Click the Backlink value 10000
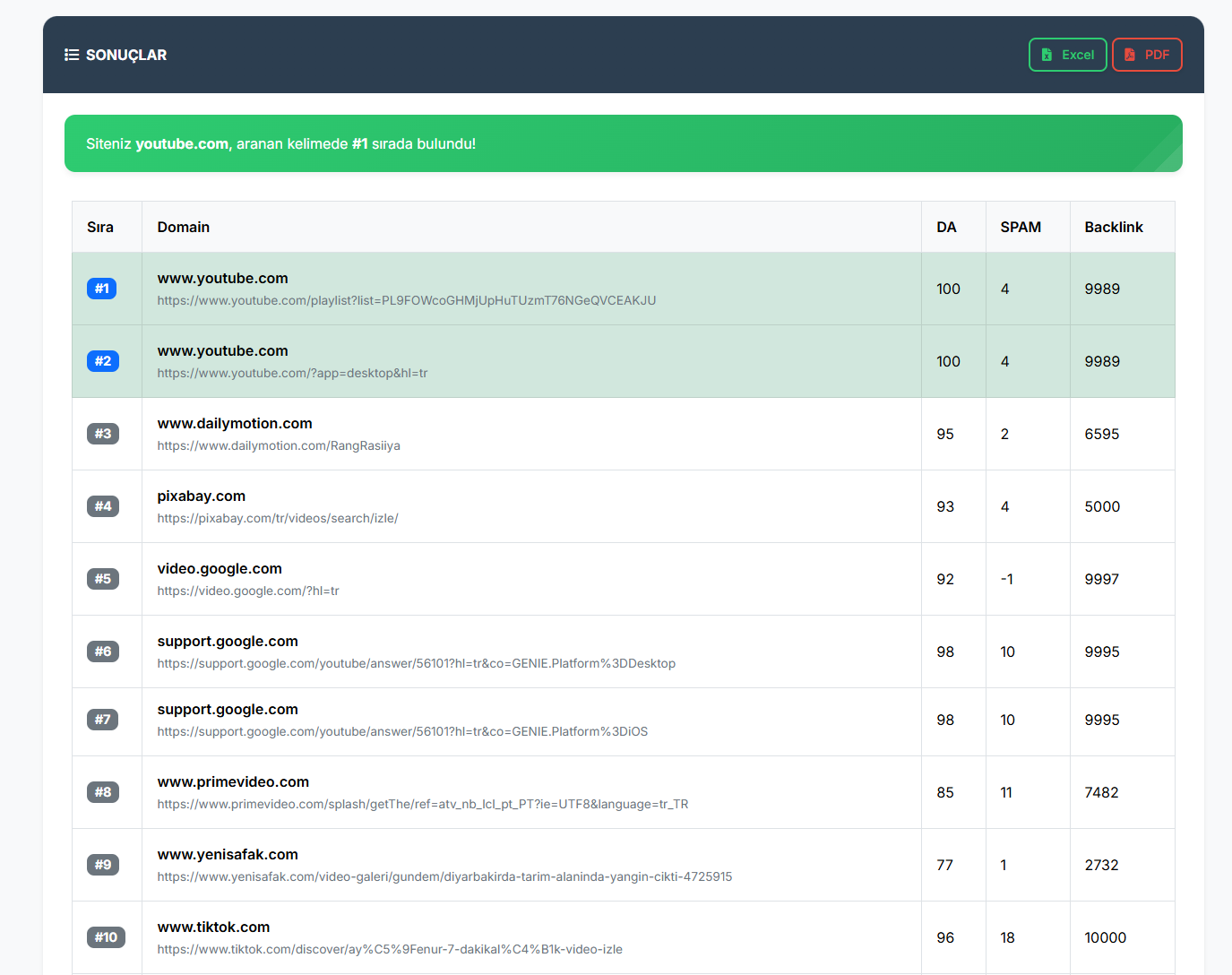Image resolution: width=1232 pixels, height=975 pixels. coord(1106,937)
